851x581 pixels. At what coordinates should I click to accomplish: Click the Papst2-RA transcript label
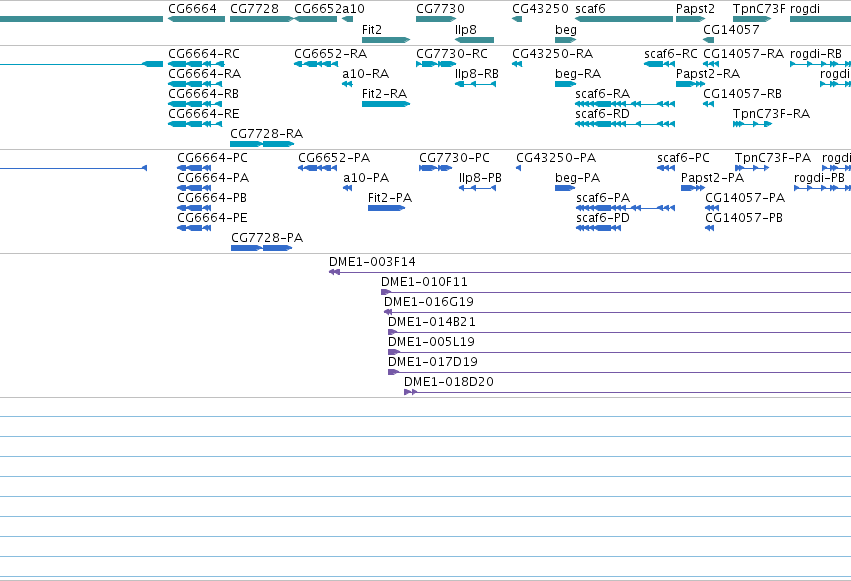click(x=708, y=74)
